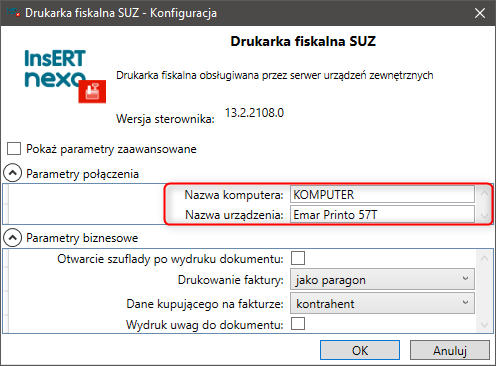Image resolution: width=496 pixels, height=366 pixels.
Task: Click scroll up arrow in business parameters
Action: click(484, 258)
